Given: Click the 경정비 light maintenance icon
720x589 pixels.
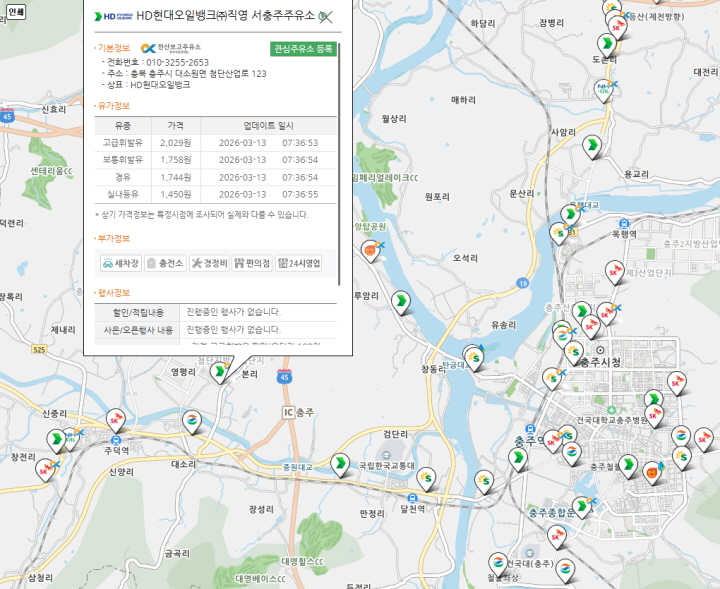Looking at the screenshot, I should [210, 263].
